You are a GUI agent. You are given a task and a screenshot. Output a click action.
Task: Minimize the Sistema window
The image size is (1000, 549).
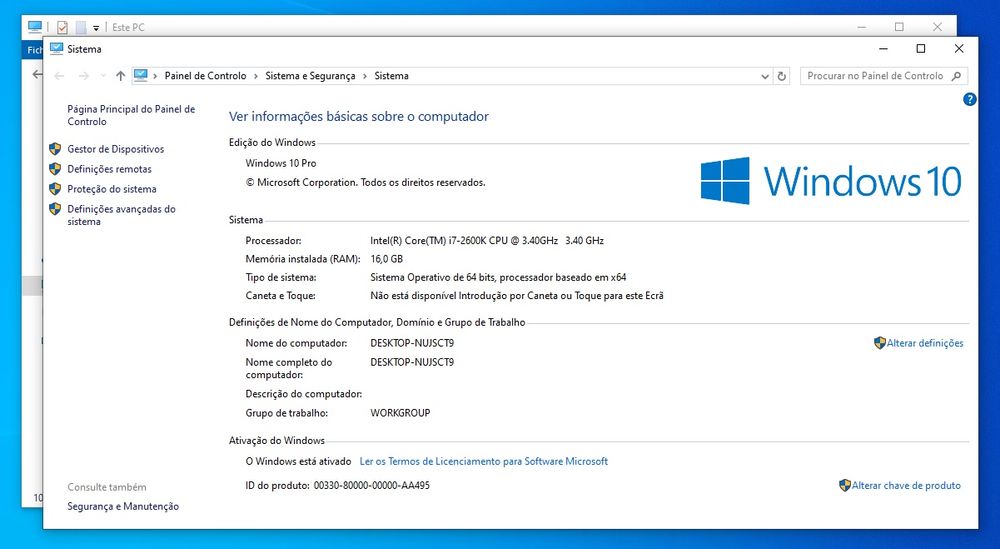coord(883,48)
